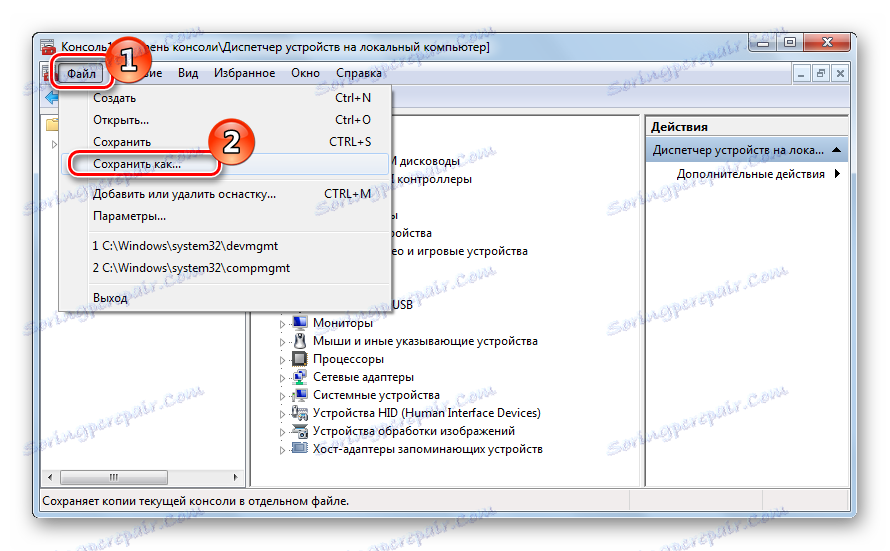
Task: Select Мыши и иные указывающие устройства row
Action: click(425, 341)
